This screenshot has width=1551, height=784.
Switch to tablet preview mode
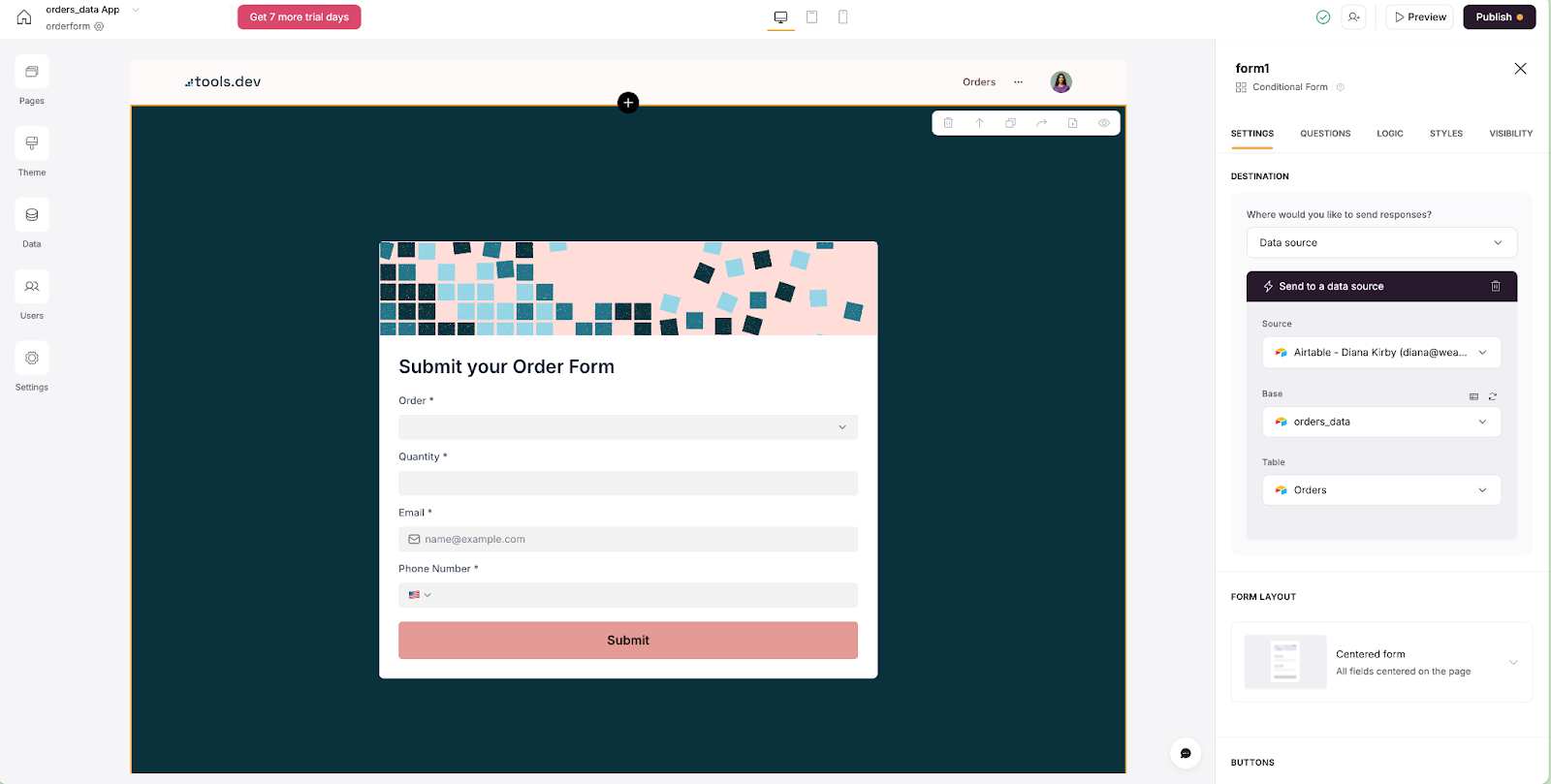812,17
